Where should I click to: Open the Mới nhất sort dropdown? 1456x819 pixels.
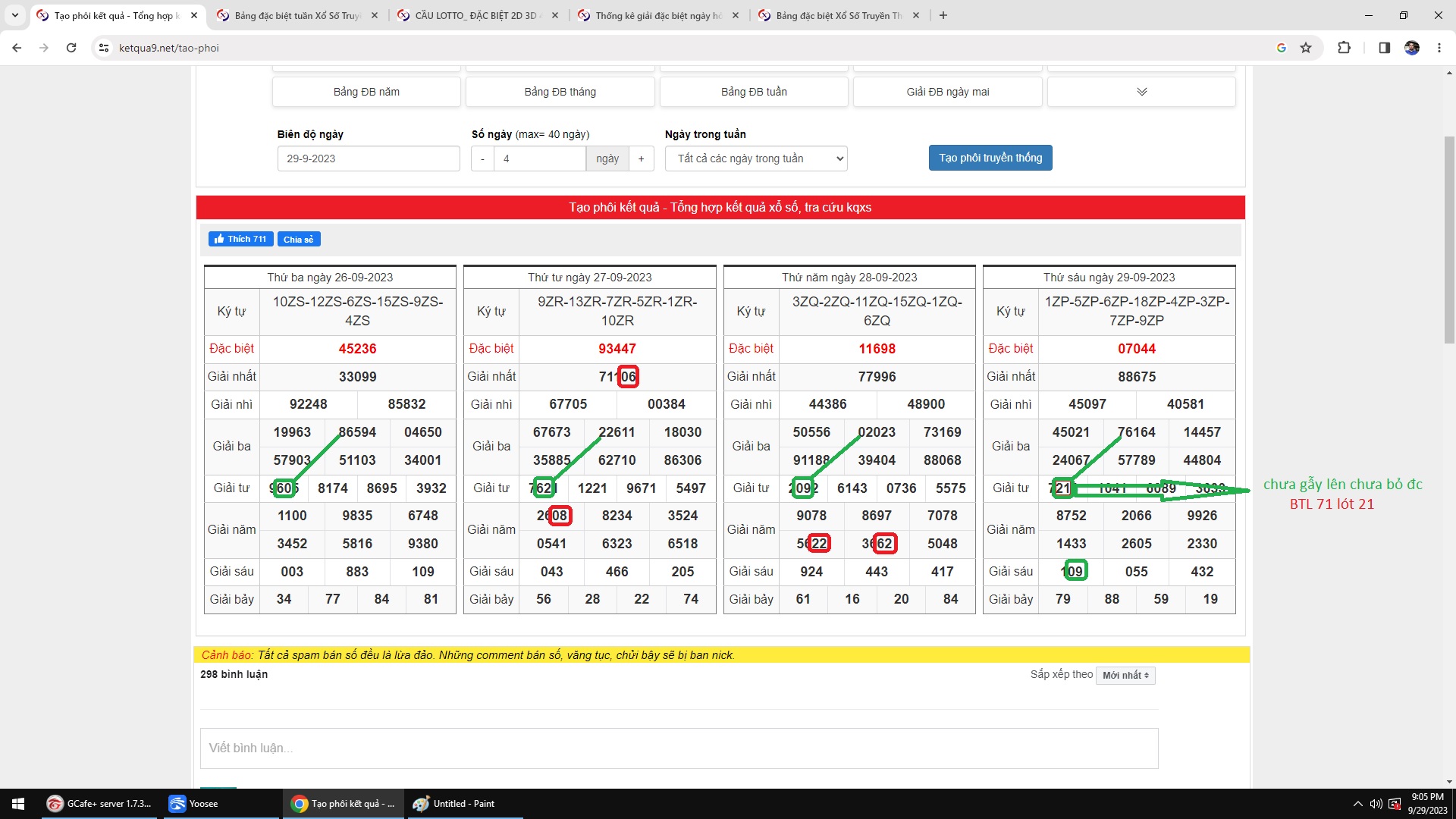point(1125,675)
